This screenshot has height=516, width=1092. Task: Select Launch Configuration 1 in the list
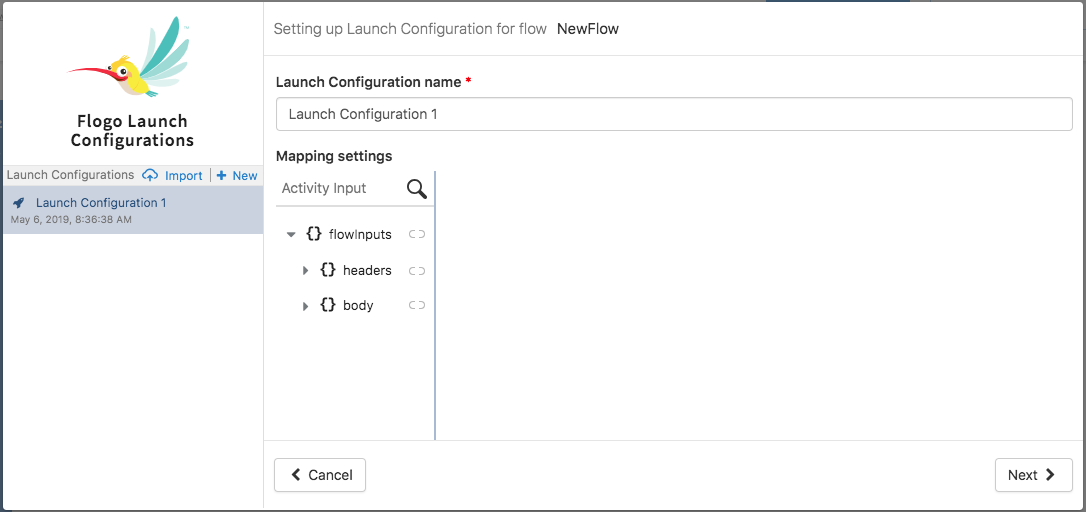(101, 203)
